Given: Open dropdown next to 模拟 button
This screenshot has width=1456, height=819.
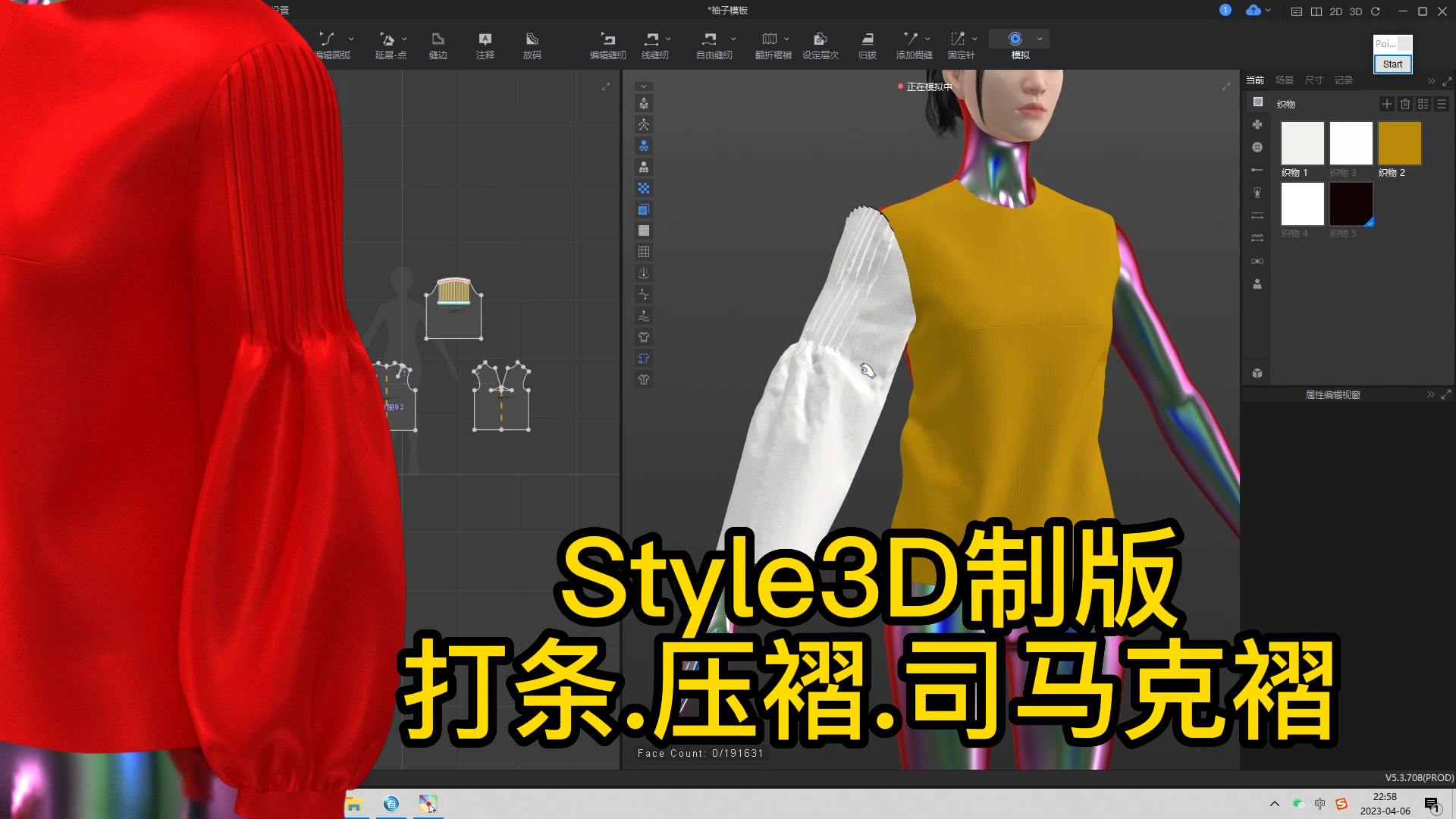Looking at the screenshot, I should coord(1040,39).
